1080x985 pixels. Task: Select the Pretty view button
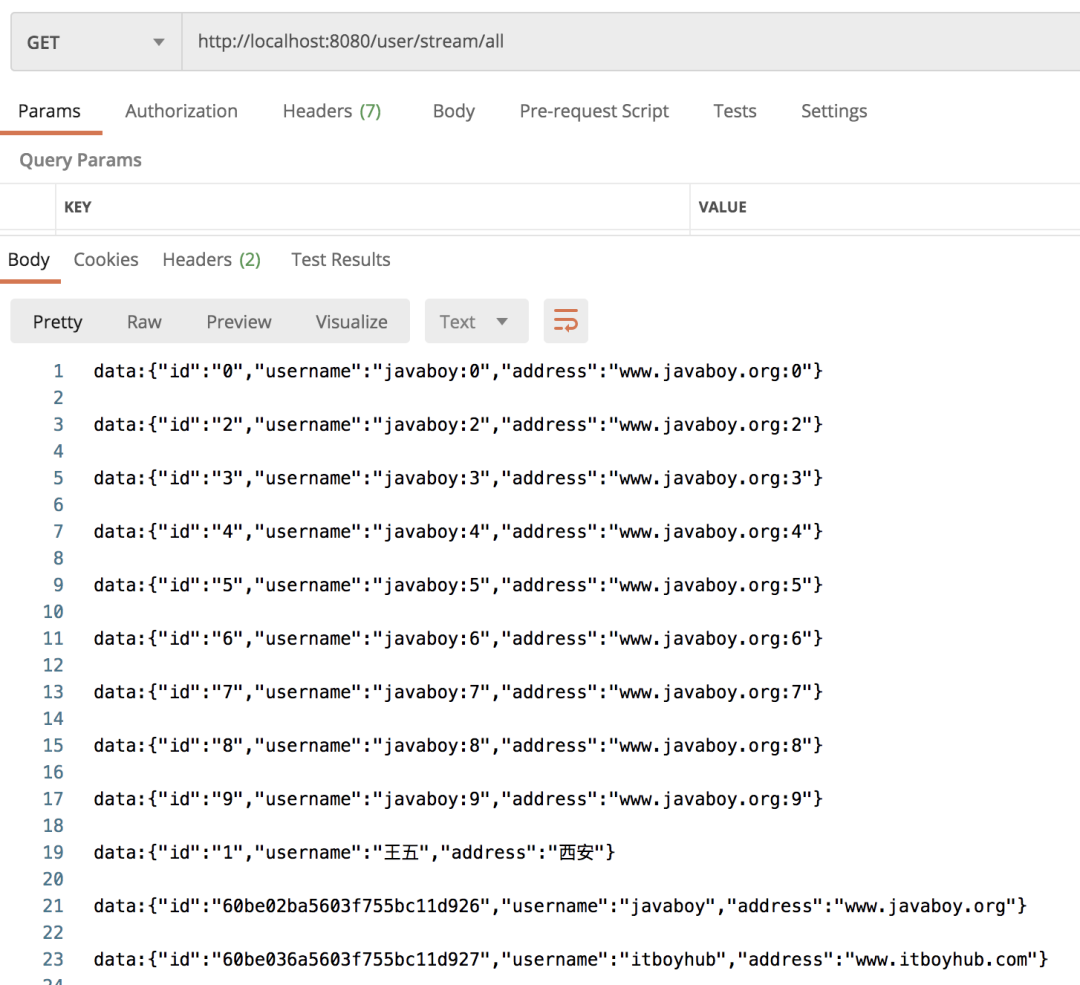[x=57, y=322]
